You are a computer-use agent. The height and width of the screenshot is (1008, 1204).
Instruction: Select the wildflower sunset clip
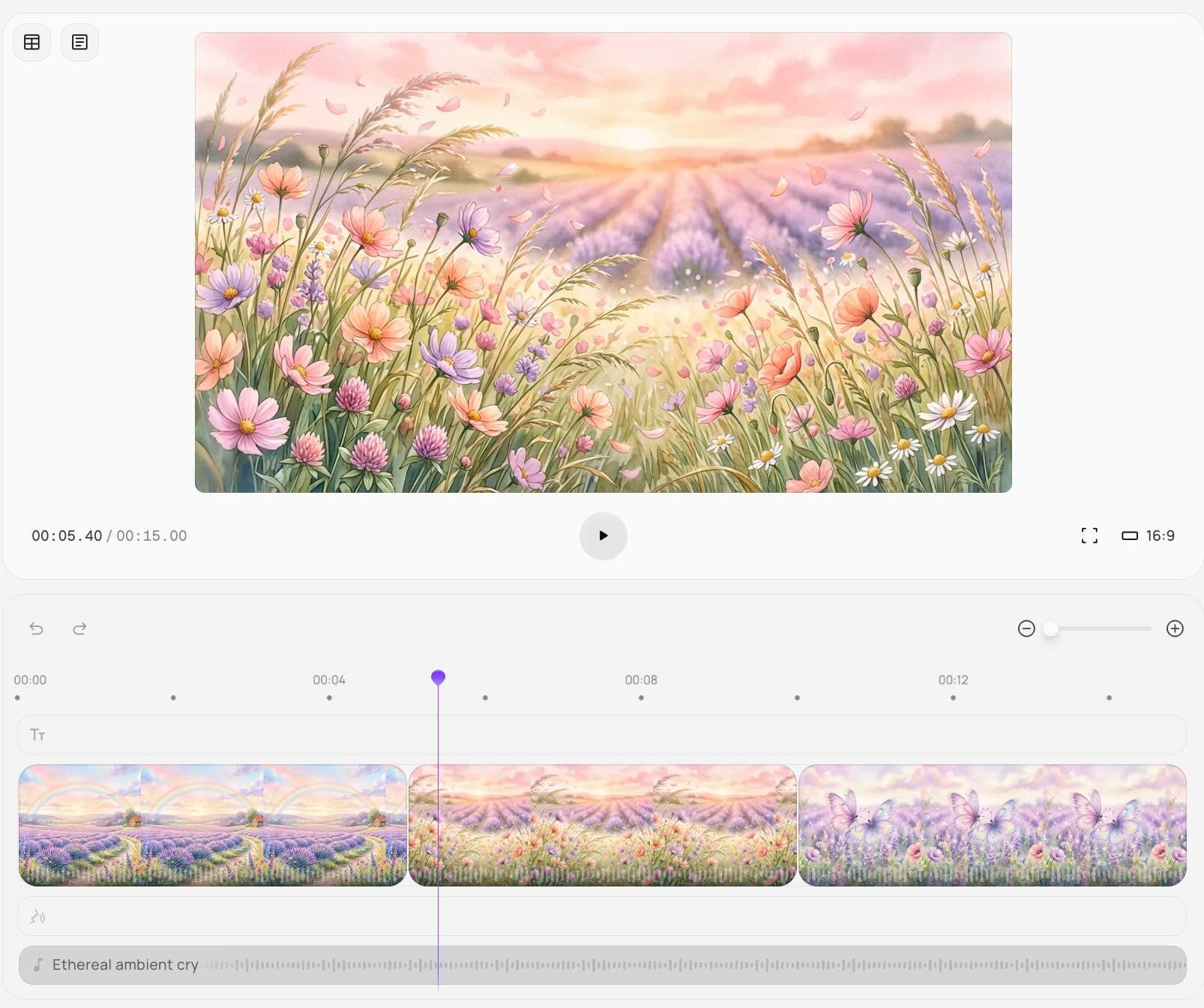pos(602,825)
